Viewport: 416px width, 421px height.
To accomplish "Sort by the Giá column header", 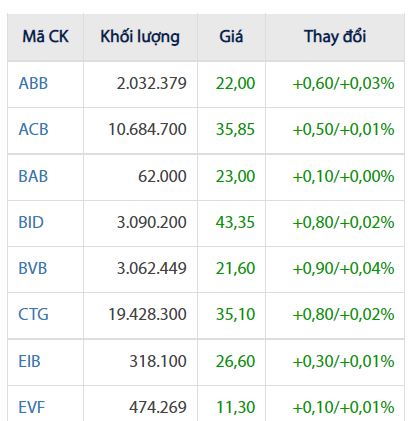I will 231,36.
